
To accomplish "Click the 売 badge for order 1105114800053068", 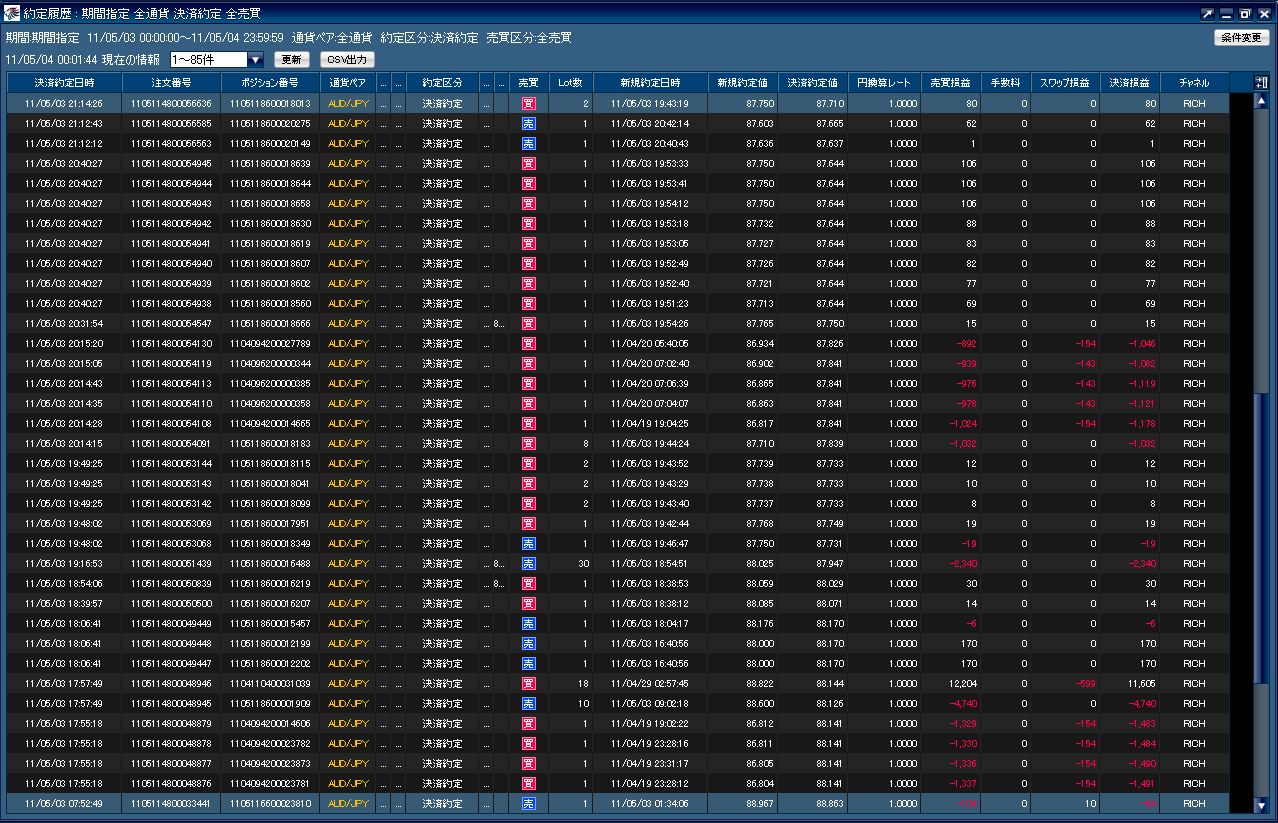I will [x=529, y=543].
